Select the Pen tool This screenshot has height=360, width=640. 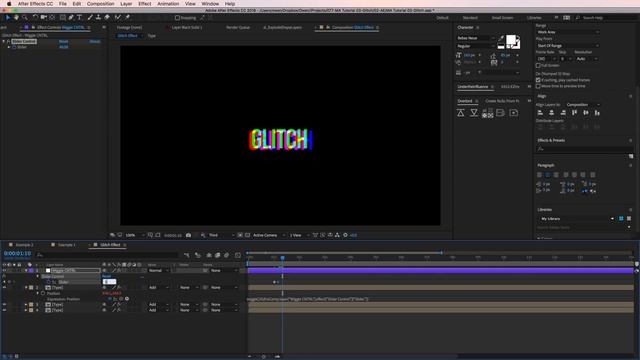click(71, 18)
